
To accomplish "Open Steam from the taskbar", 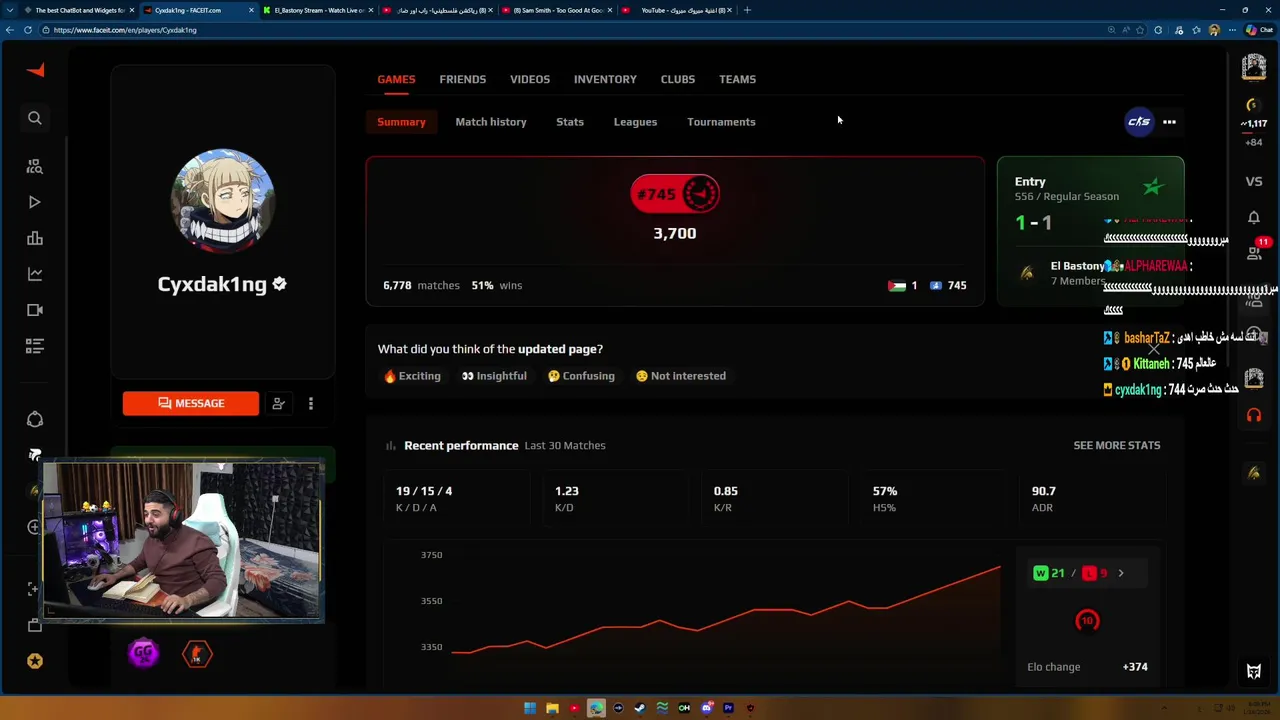I will tap(640, 708).
